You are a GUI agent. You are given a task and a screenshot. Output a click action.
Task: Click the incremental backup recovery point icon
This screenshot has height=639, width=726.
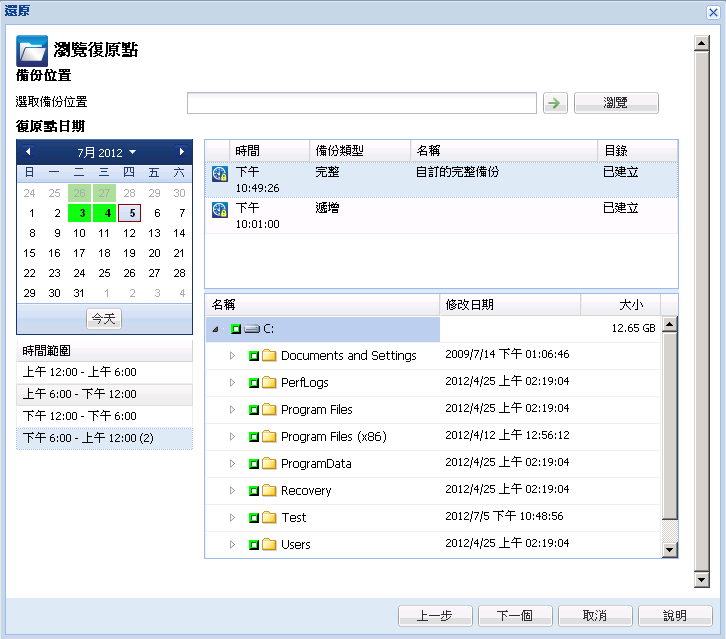click(220, 209)
